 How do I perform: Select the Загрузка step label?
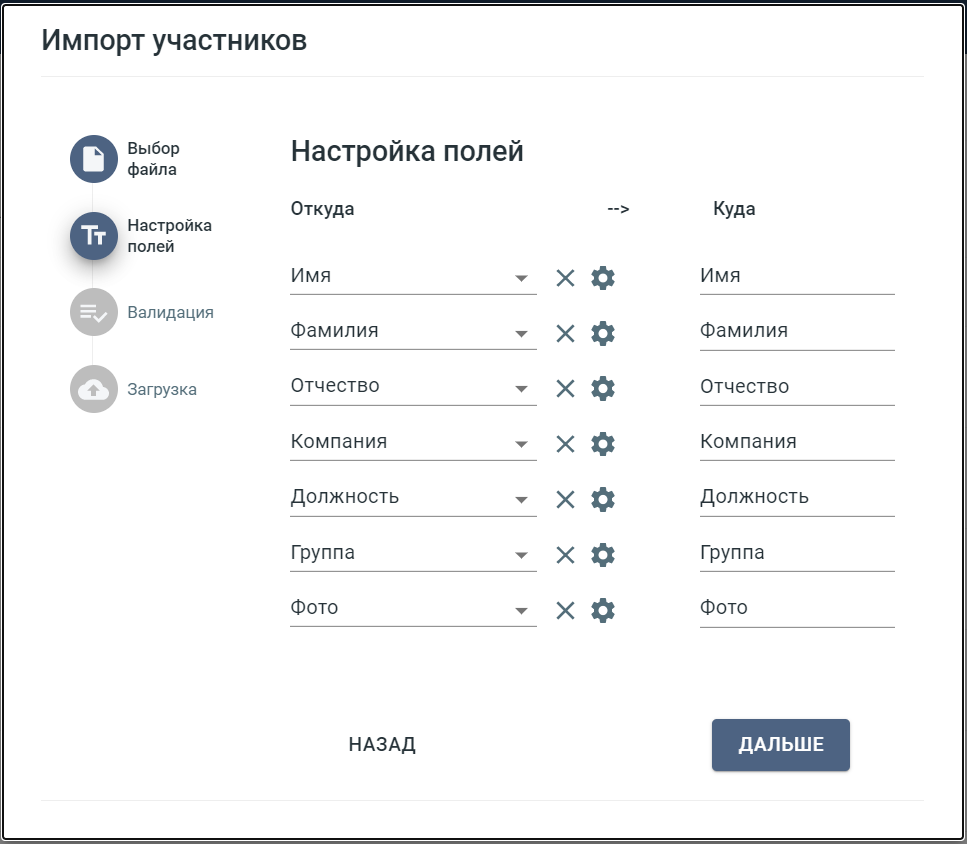coord(162,390)
